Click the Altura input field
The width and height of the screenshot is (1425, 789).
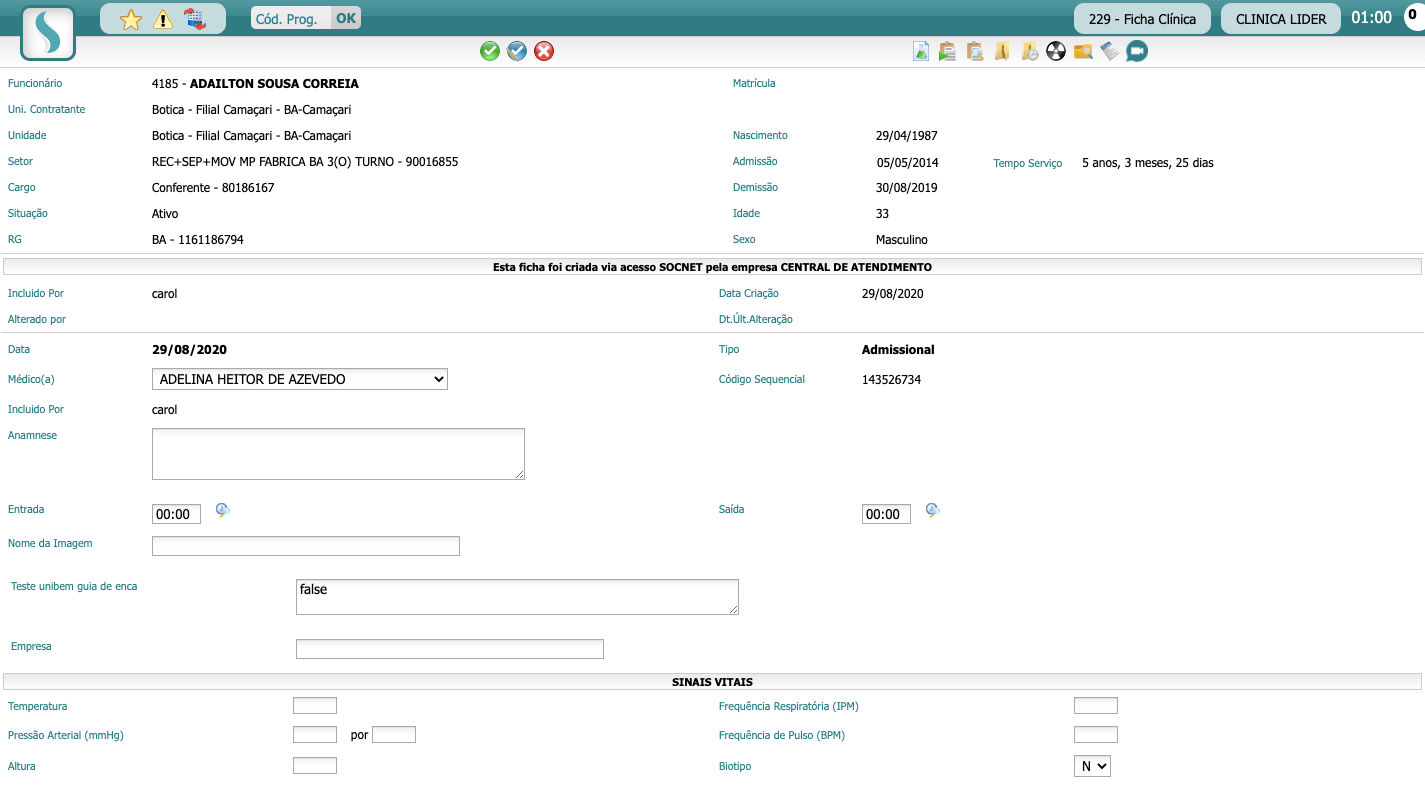pos(315,766)
